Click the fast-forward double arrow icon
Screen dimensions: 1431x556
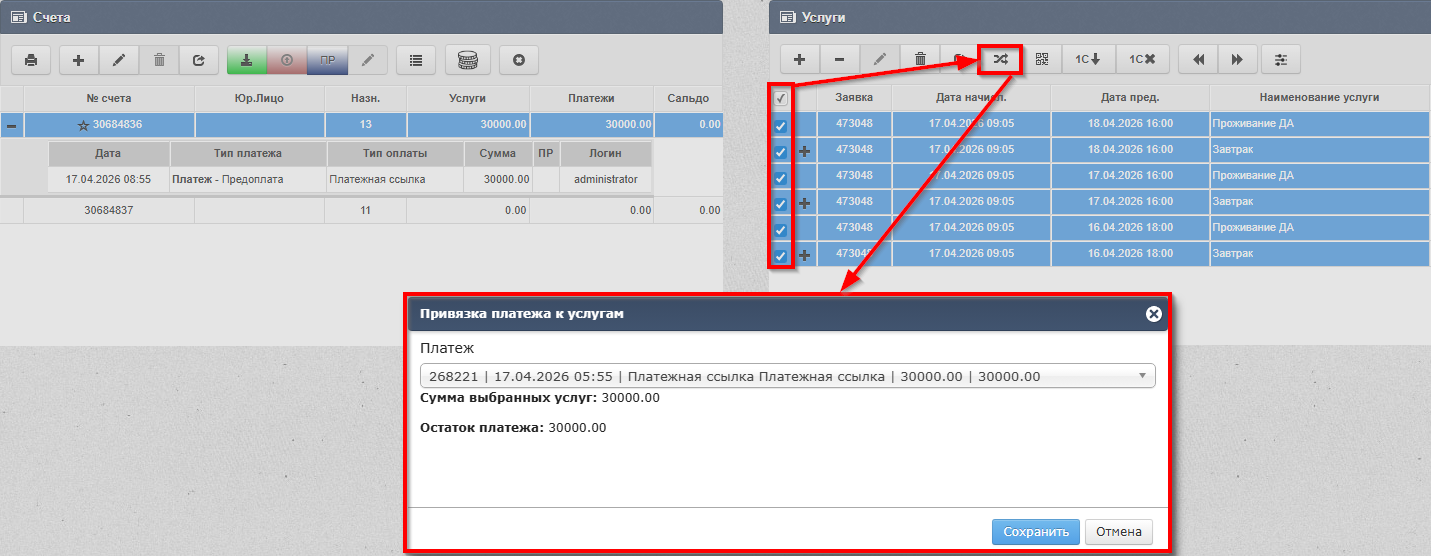pyautogui.click(x=1237, y=59)
